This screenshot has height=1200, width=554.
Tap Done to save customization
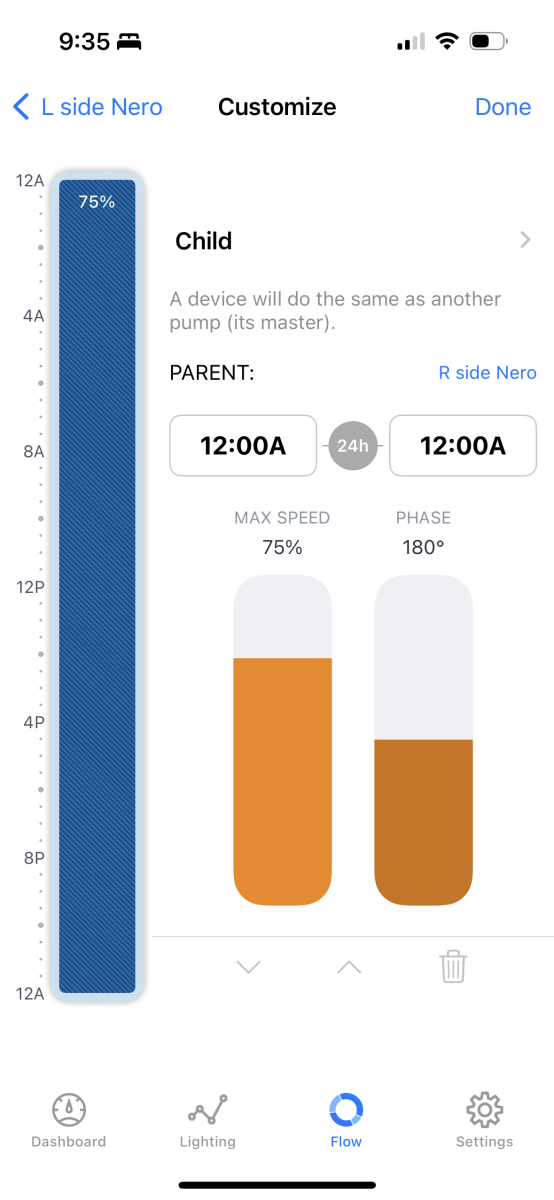point(503,107)
